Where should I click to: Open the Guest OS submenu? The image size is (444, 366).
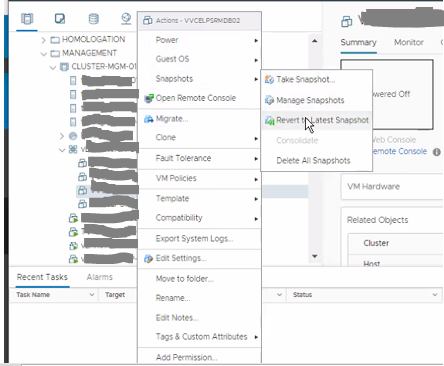[x=199, y=59]
